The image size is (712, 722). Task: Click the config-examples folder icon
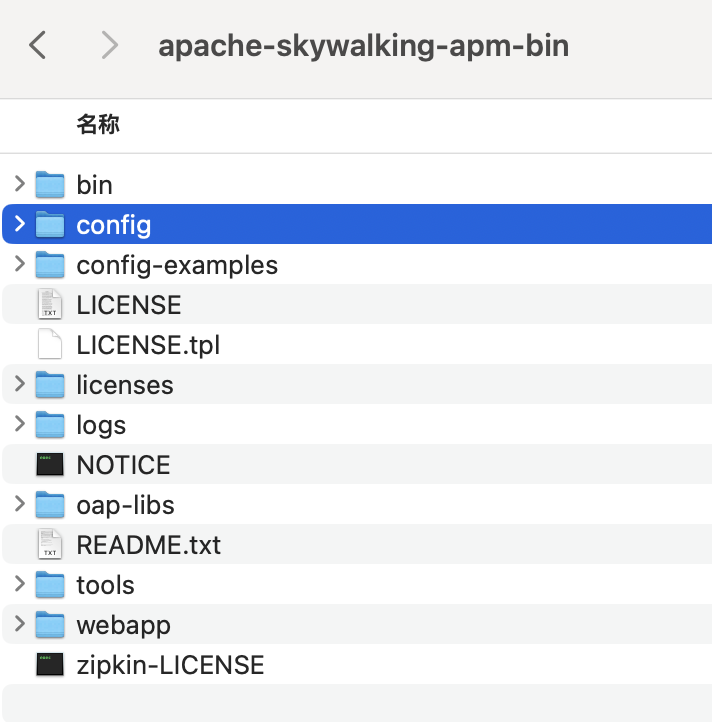[x=50, y=264]
